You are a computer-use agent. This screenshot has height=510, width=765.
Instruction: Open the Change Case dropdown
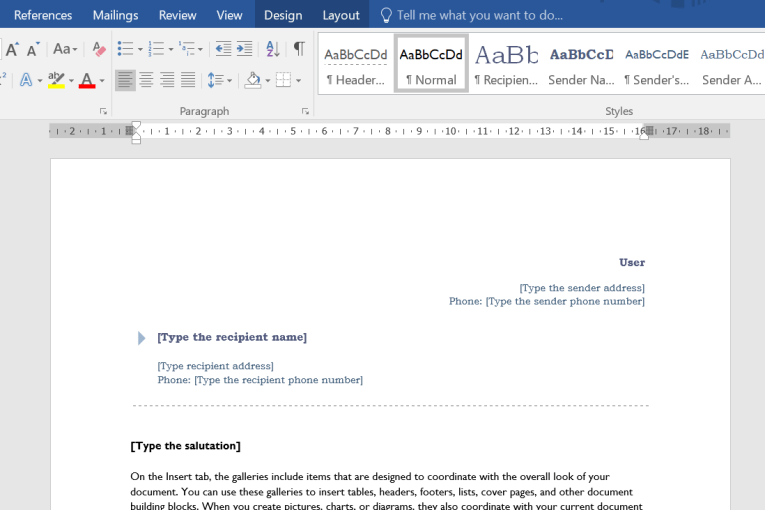[x=65, y=49]
